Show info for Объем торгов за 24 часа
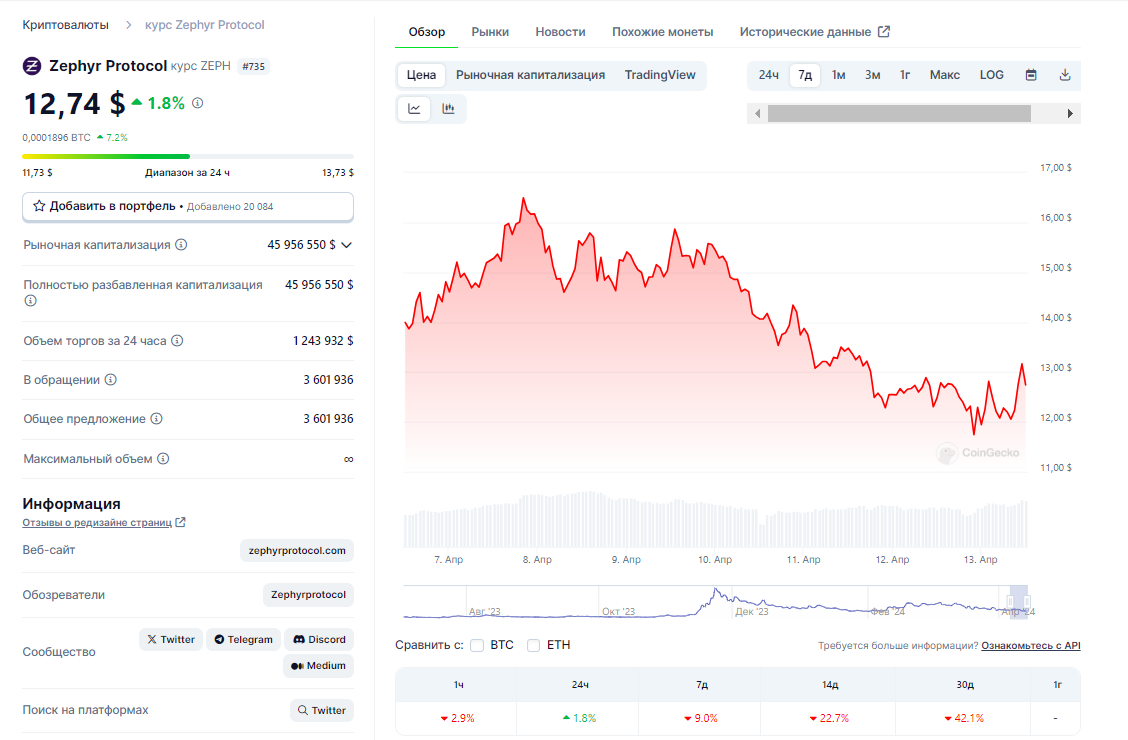 tap(177, 340)
